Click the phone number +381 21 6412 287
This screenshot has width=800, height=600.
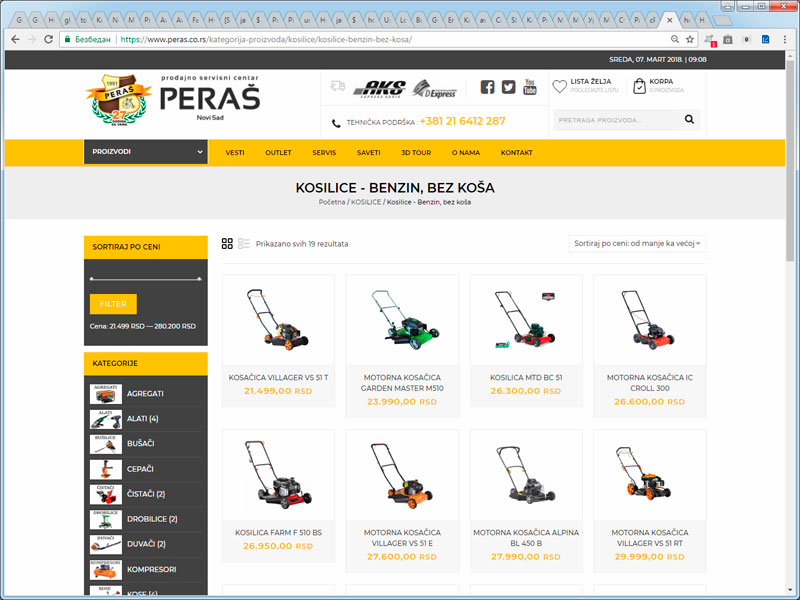coord(462,121)
